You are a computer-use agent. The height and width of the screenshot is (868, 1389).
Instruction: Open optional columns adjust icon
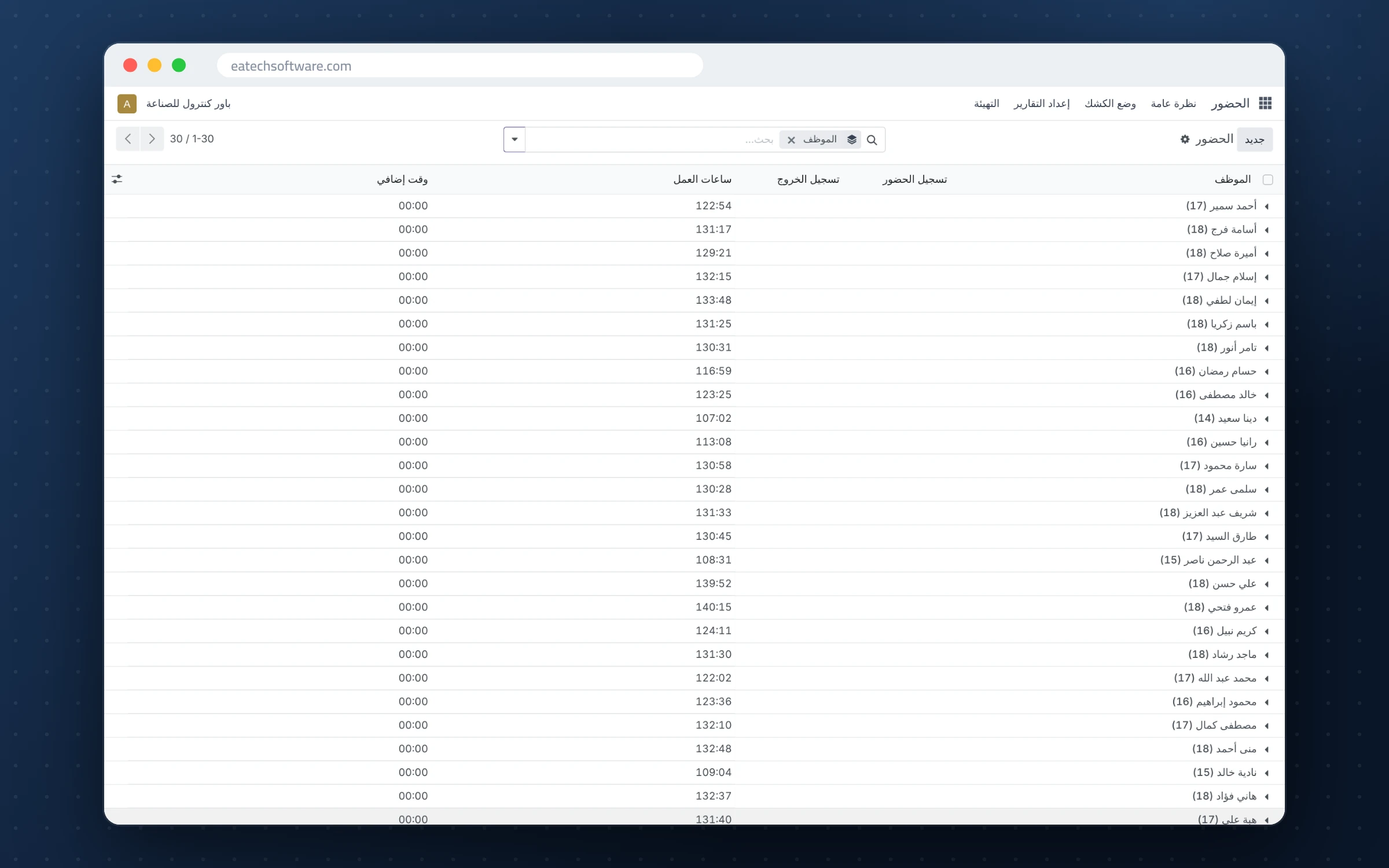coord(117,179)
